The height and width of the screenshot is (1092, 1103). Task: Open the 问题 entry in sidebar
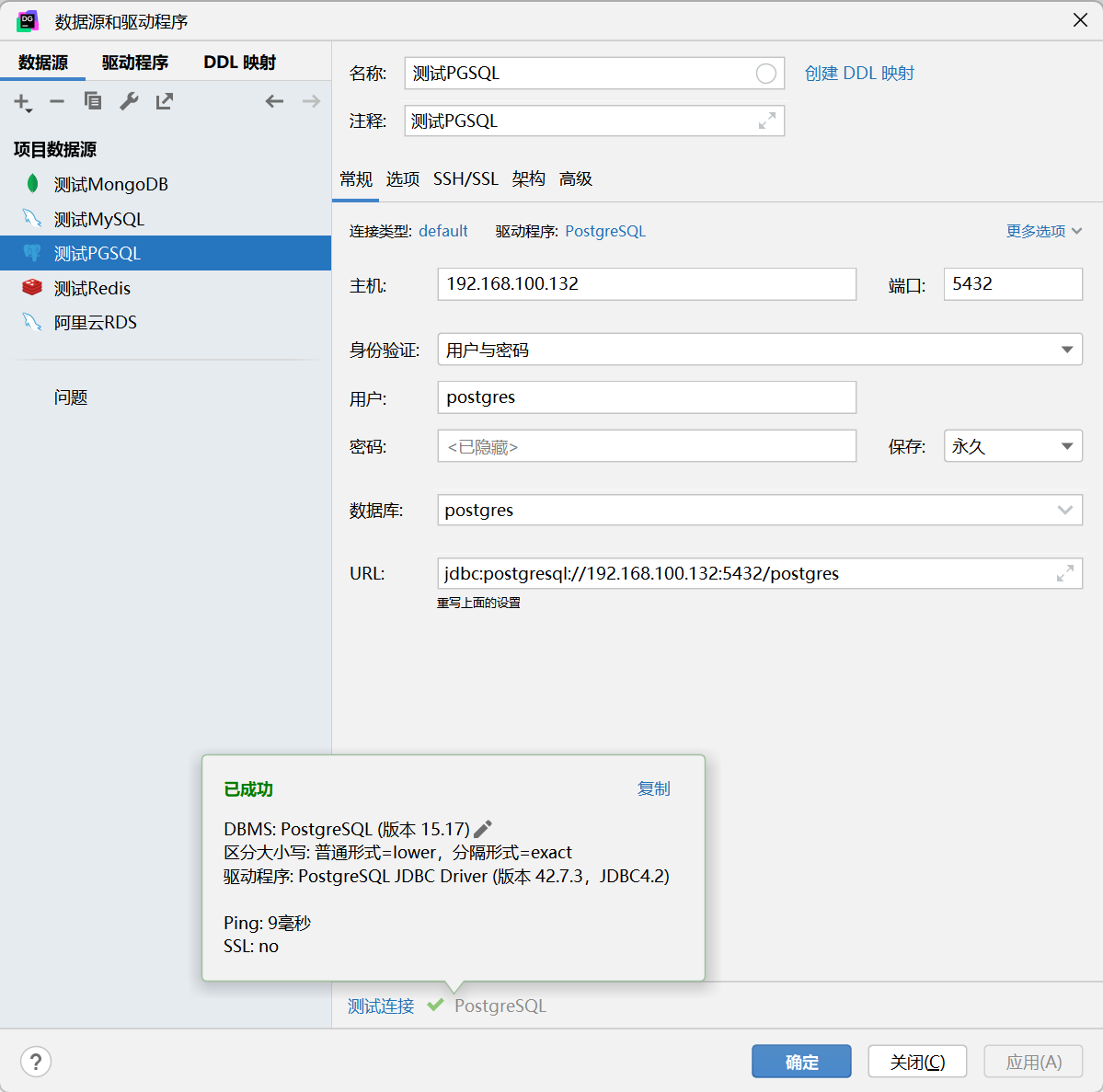click(x=71, y=397)
